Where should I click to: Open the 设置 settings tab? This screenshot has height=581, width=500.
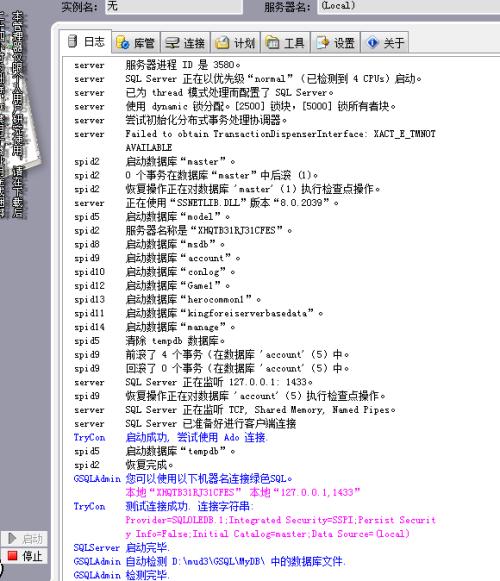(335, 43)
